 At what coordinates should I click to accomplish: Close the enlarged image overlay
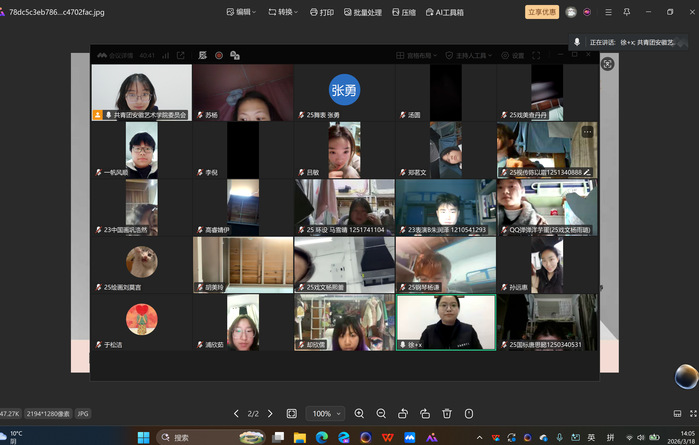607,64
